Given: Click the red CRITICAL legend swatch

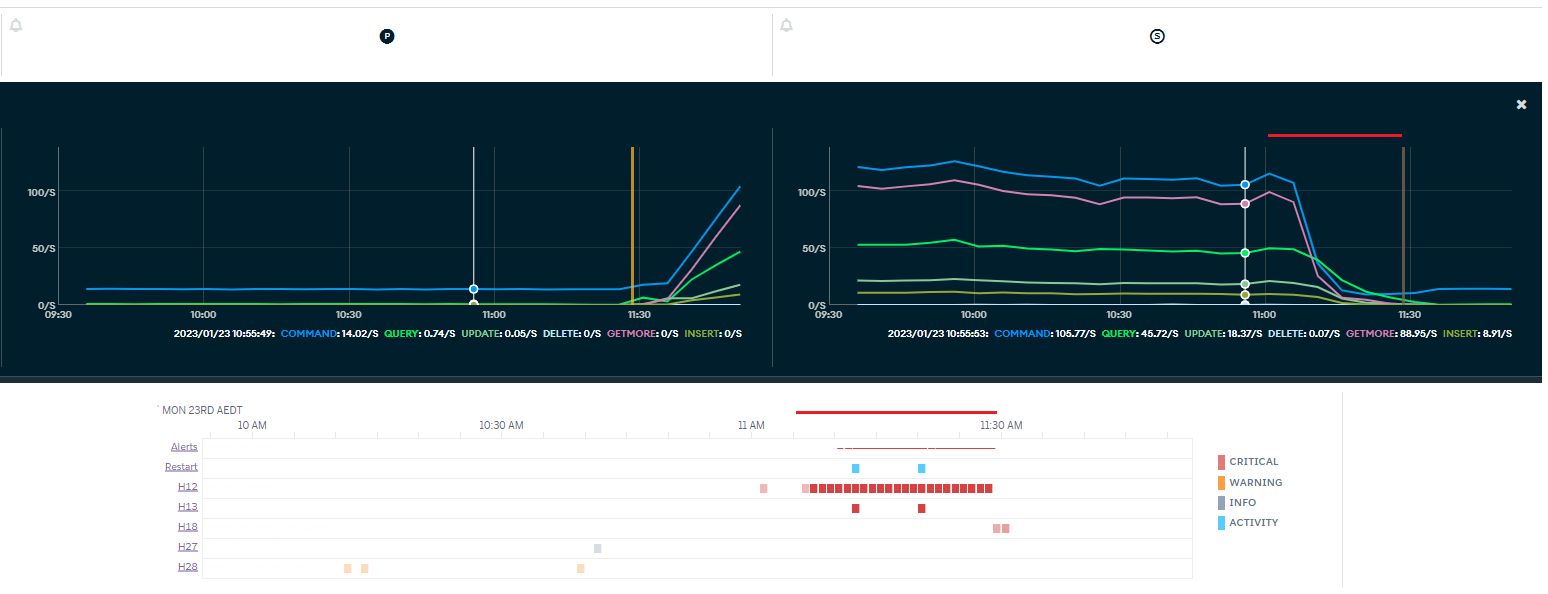Looking at the screenshot, I should coord(1221,462).
